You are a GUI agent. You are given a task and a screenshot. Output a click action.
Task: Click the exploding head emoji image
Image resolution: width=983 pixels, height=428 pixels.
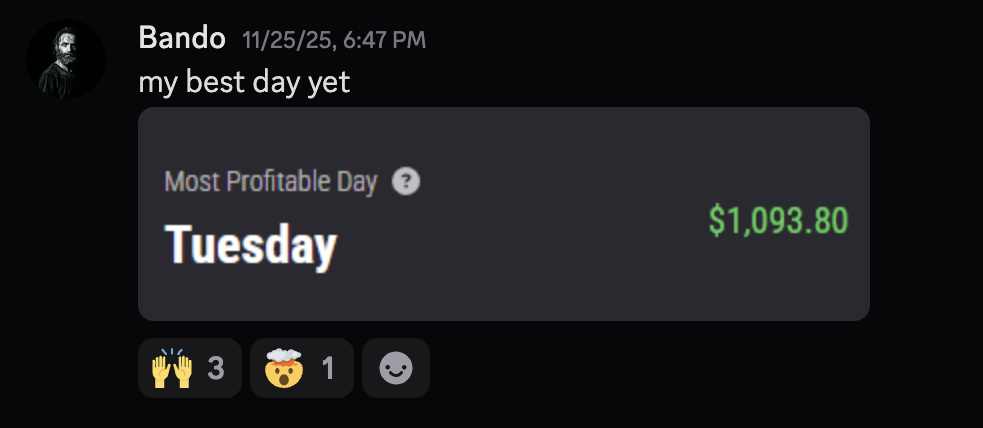(x=284, y=369)
